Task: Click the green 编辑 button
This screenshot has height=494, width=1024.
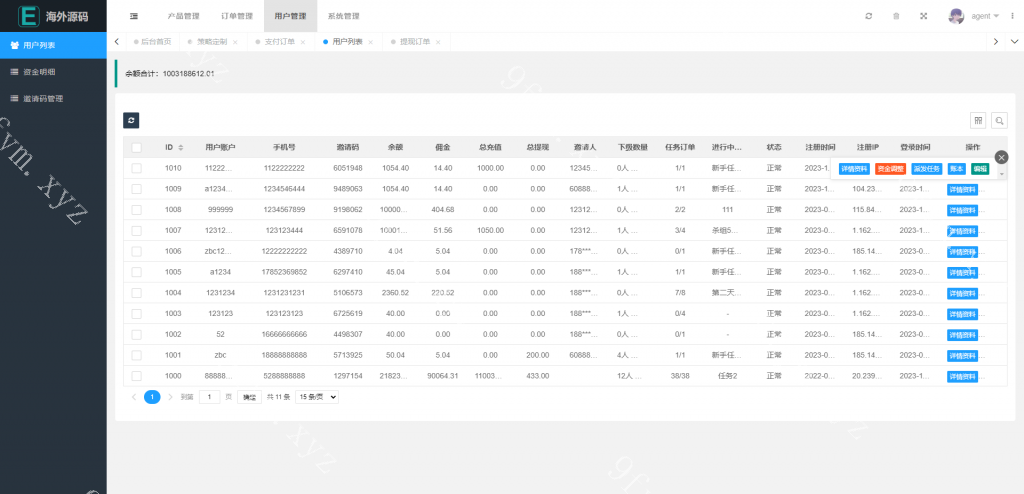Action: pos(980,169)
